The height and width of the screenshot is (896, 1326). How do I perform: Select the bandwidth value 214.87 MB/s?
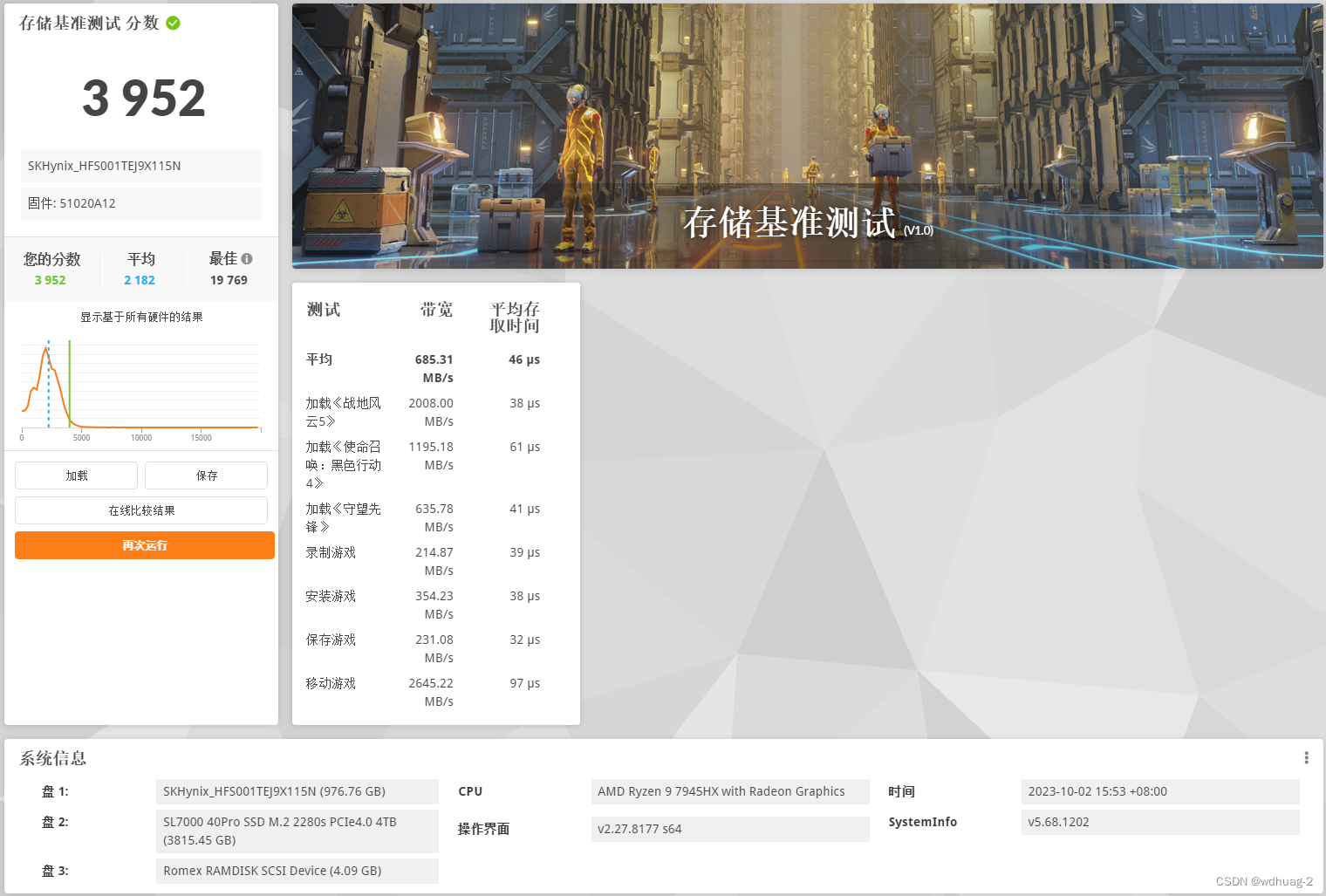(434, 561)
